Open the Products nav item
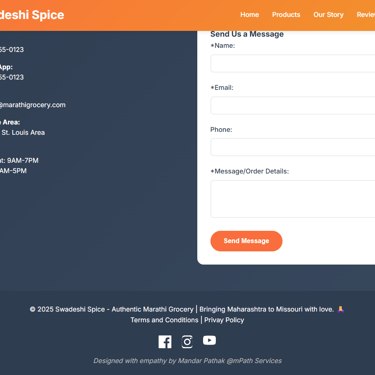The image size is (375, 375). coord(286,15)
